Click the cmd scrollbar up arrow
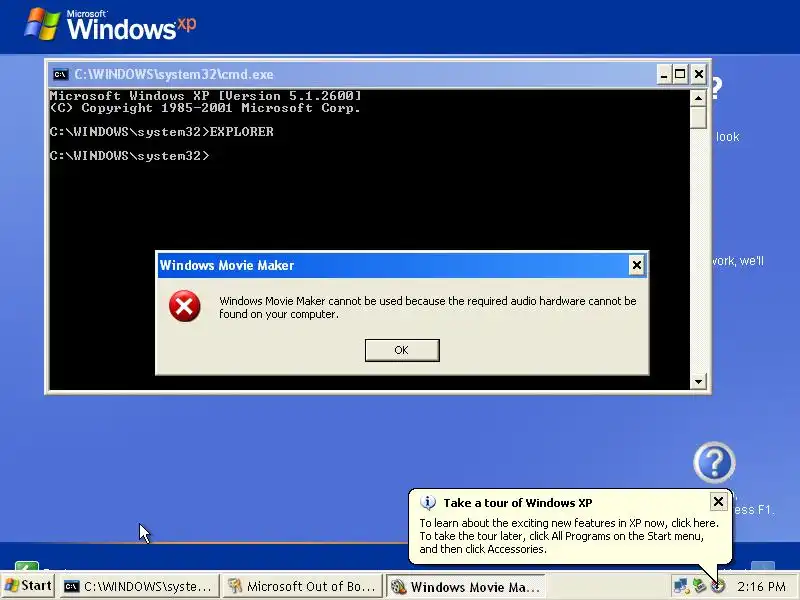 point(698,97)
